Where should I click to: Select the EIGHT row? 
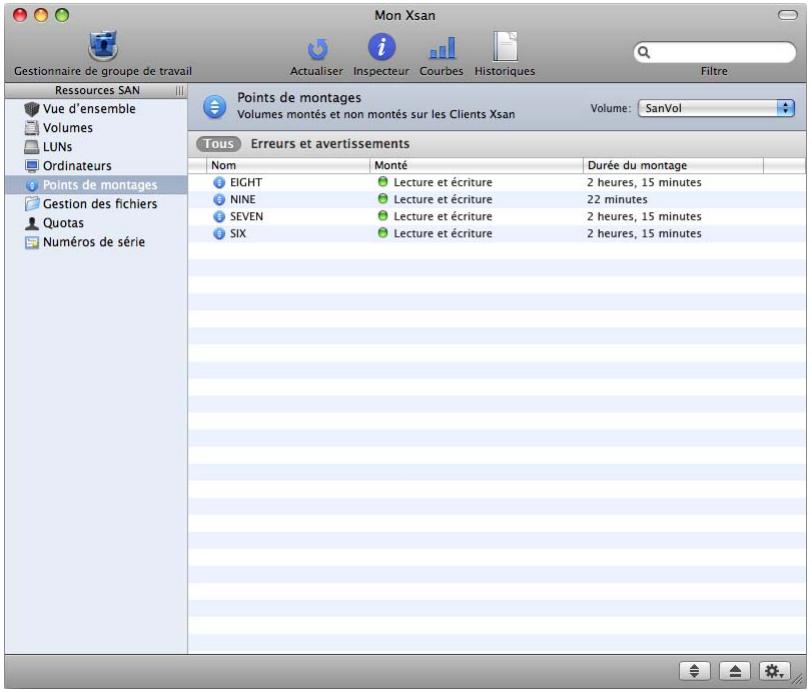tap(497, 182)
